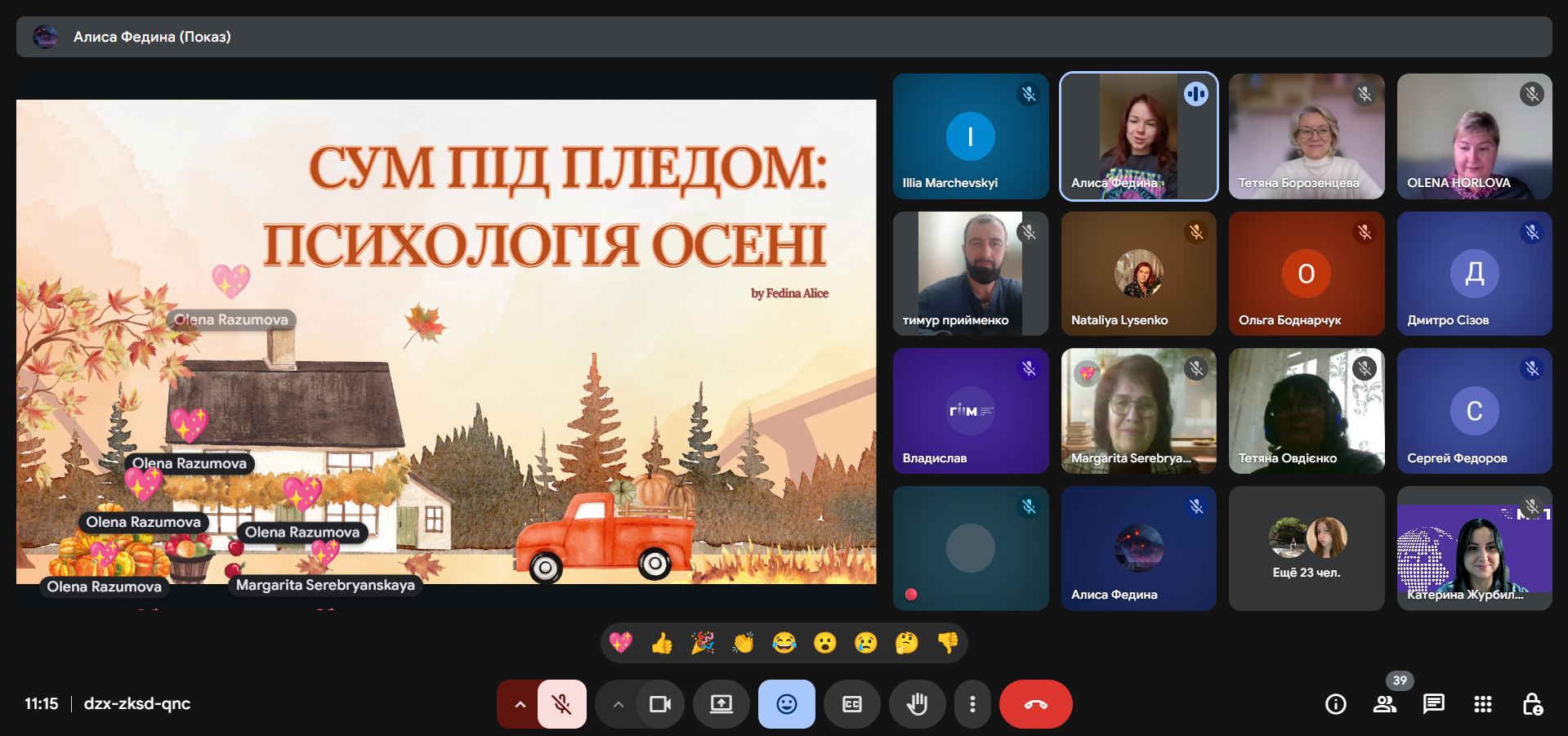Leave the call with red hangup button

1035,703
